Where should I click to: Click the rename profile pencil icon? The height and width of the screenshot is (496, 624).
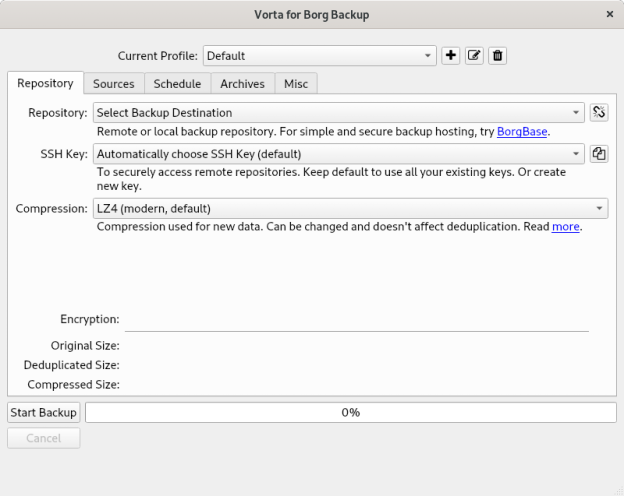point(474,56)
